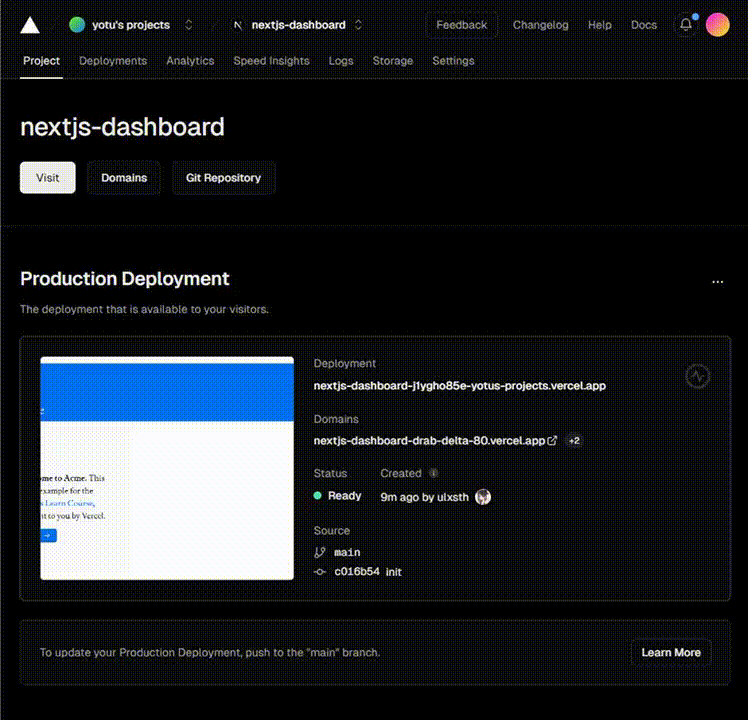Click the Git Repository button
Viewport: 748px width, 720px height.
223,177
